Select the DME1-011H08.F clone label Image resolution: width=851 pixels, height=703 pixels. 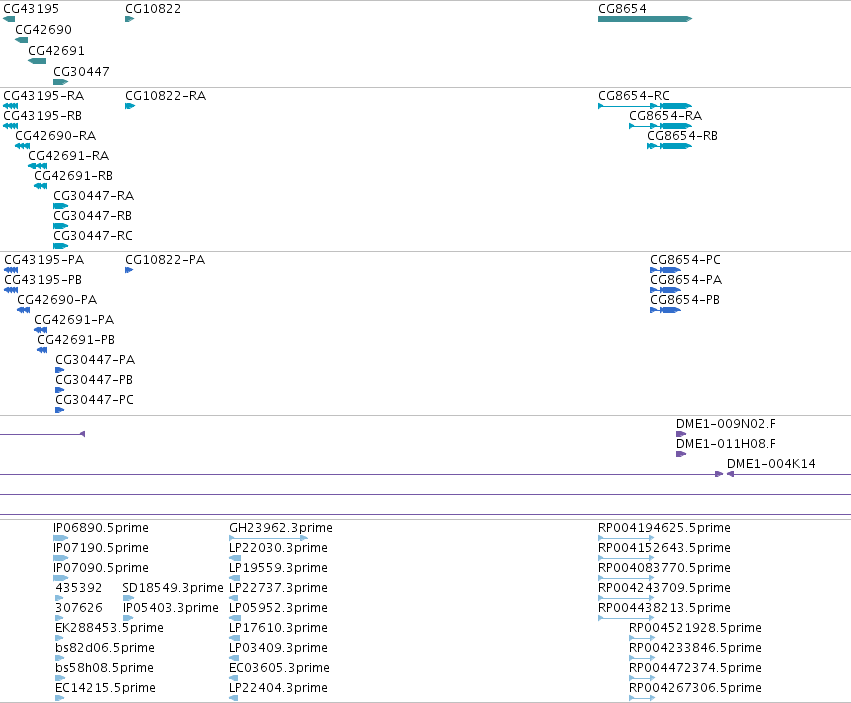tap(726, 444)
